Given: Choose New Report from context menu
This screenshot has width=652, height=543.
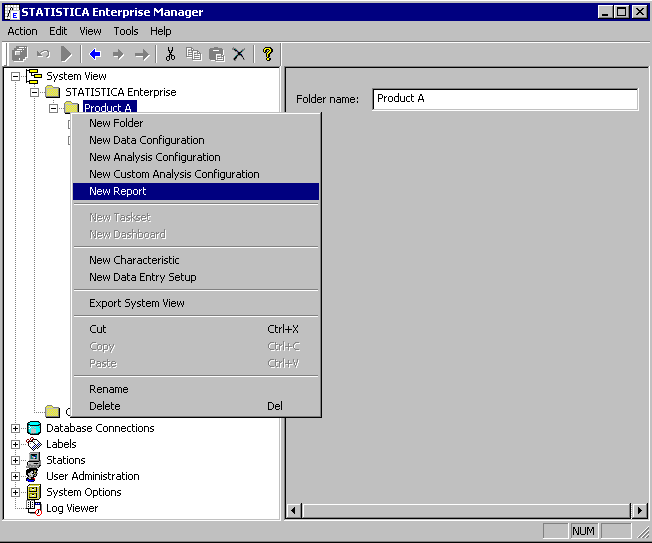Looking at the screenshot, I should point(117,191).
